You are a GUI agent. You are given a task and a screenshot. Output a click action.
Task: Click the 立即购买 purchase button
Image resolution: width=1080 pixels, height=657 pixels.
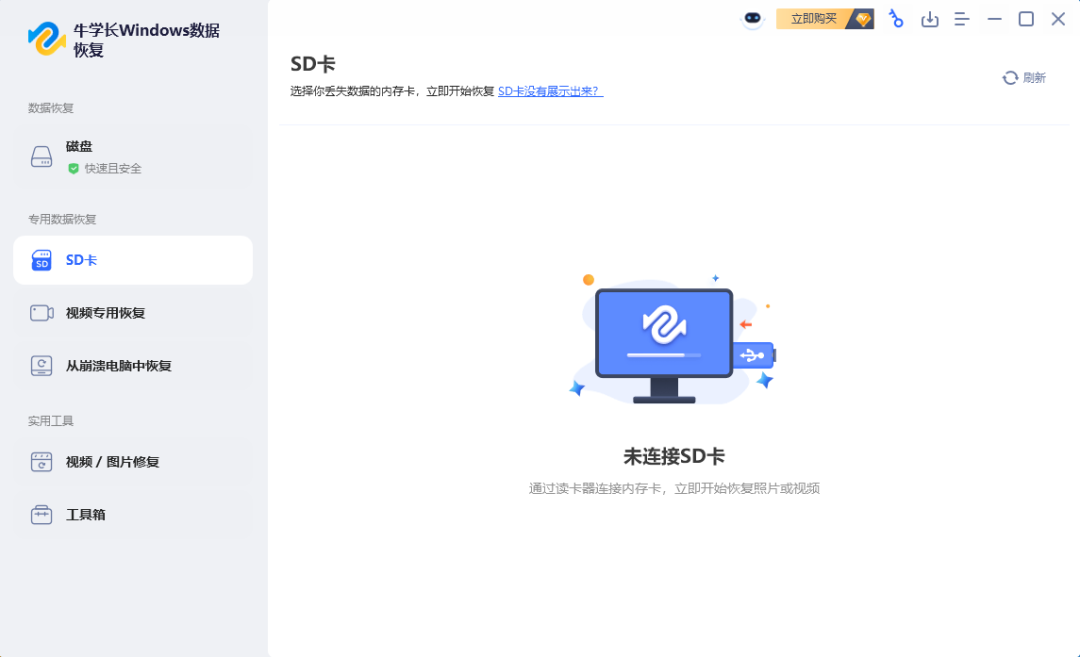(824, 19)
